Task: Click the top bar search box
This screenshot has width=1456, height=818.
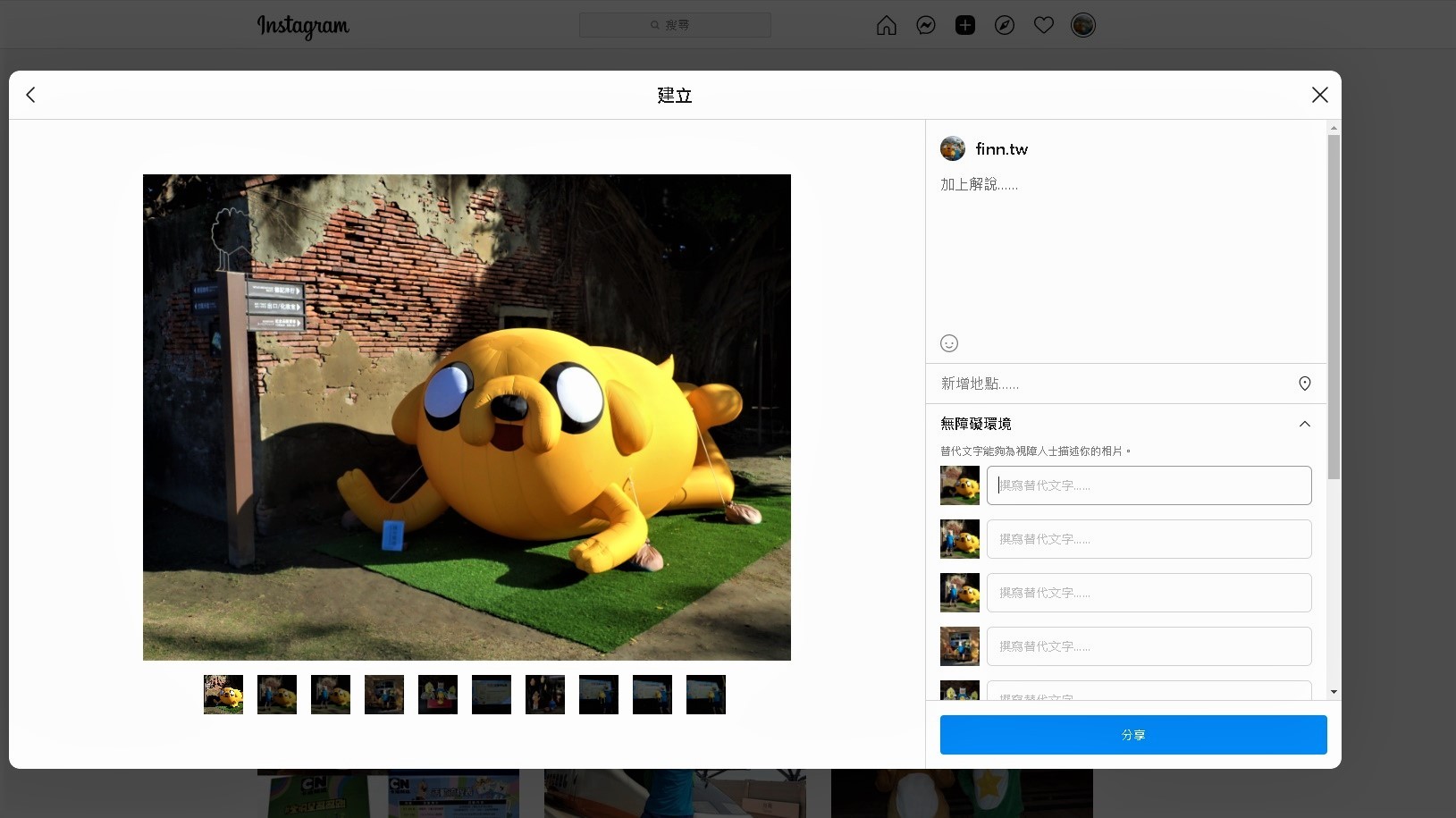Action: 675,25
